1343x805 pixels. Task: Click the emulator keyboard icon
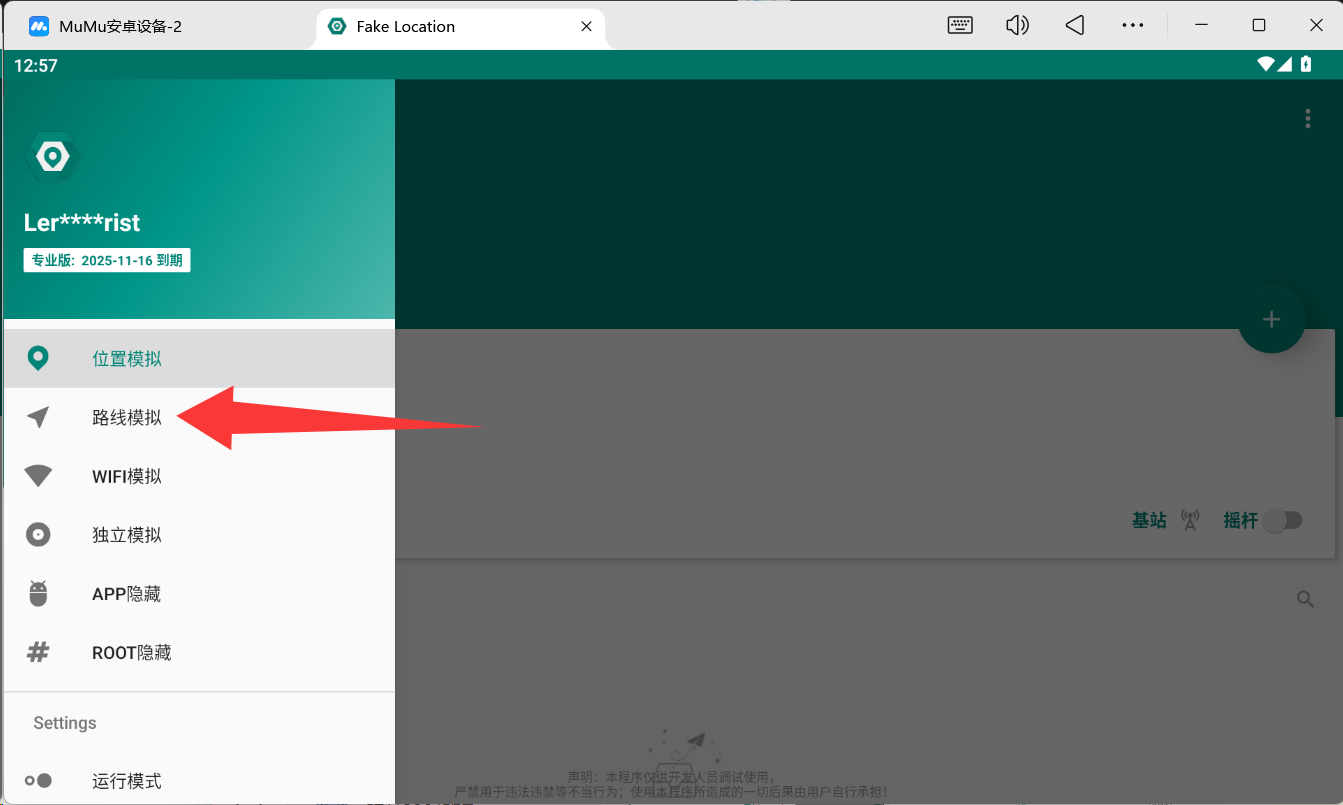pos(960,26)
